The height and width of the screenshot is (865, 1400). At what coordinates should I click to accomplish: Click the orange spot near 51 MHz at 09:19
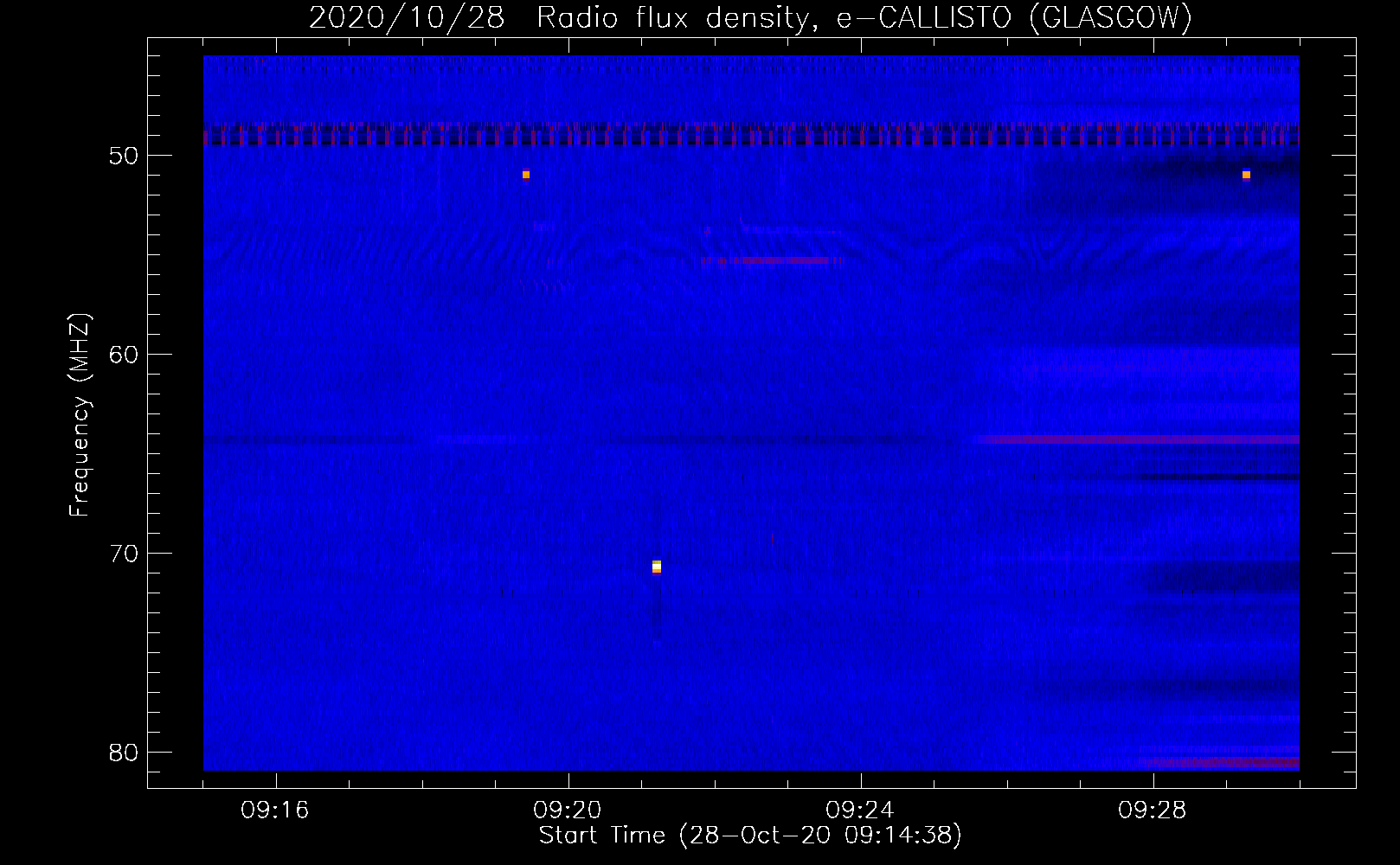click(x=526, y=175)
